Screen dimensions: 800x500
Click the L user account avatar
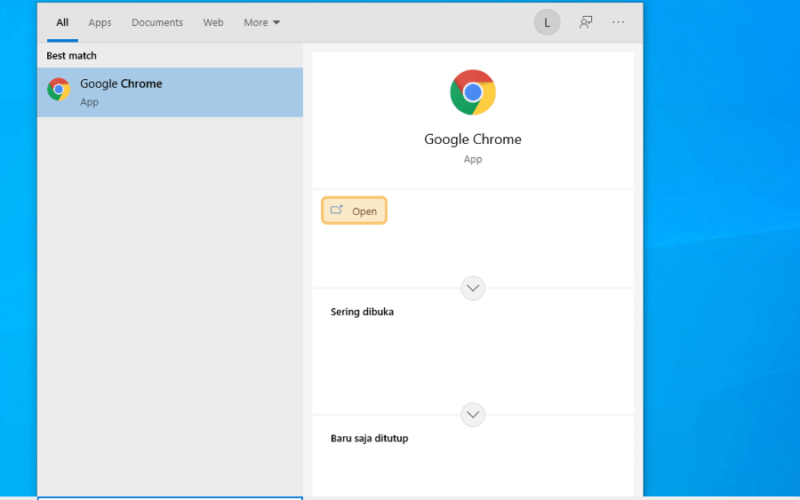(547, 22)
